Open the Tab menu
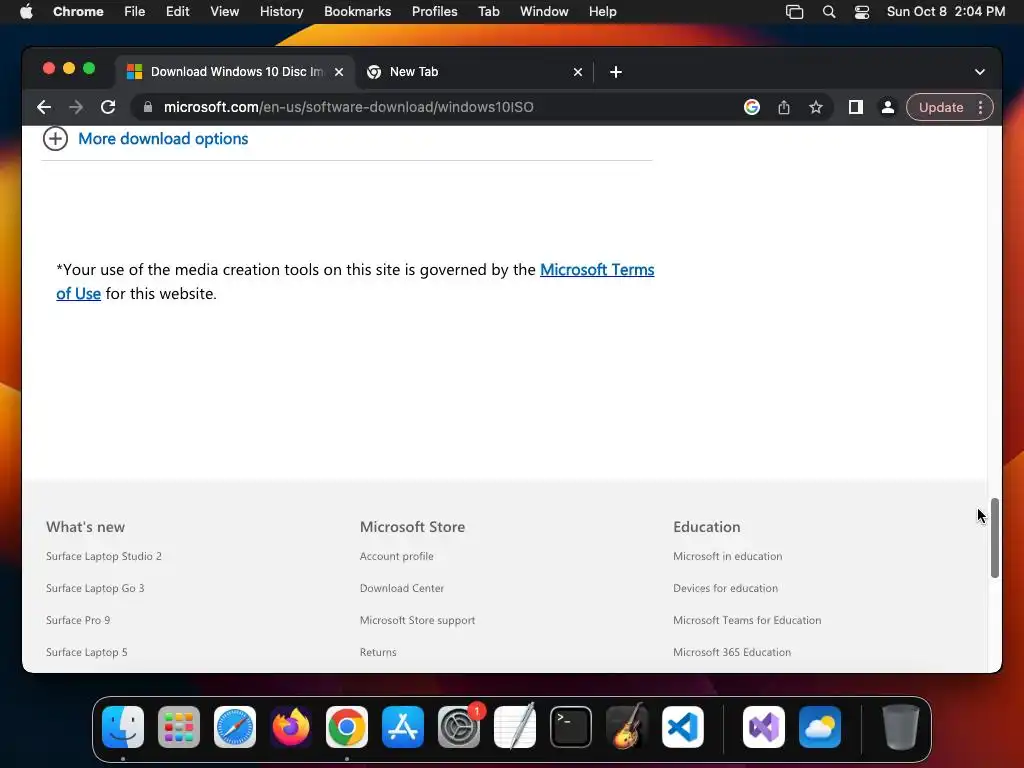The height and width of the screenshot is (768, 1024). point(488,12)
